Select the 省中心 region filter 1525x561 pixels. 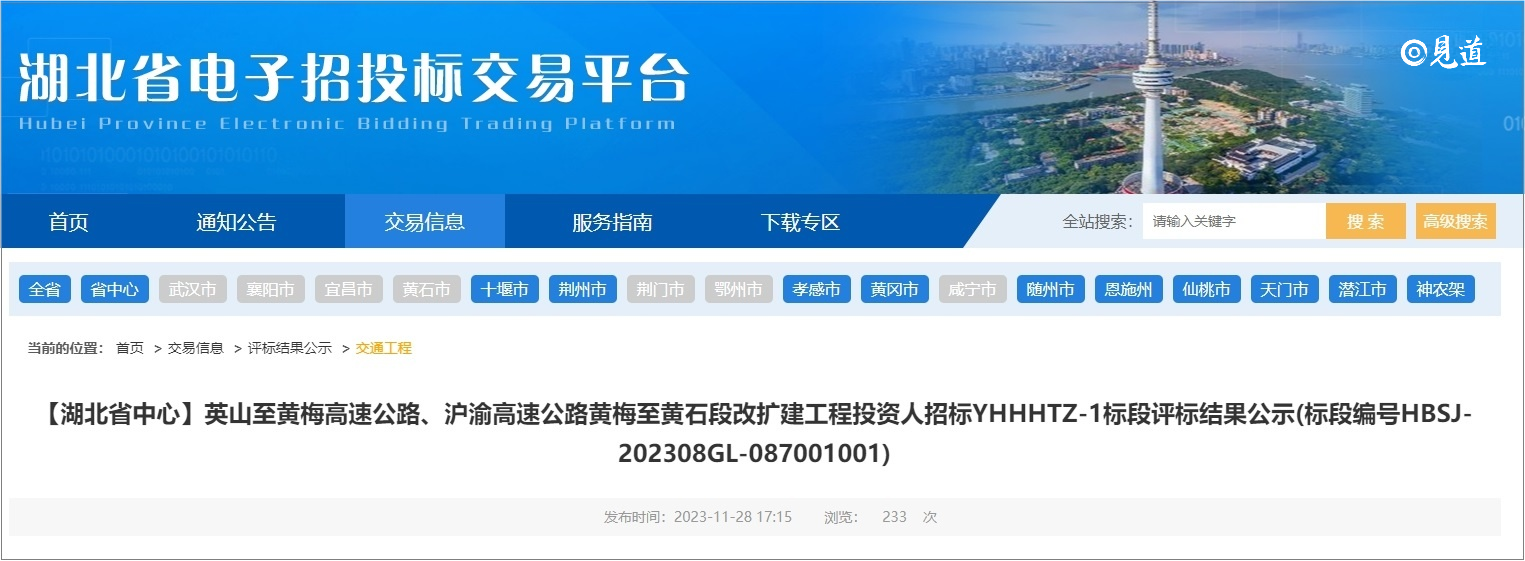coord(115,290)
